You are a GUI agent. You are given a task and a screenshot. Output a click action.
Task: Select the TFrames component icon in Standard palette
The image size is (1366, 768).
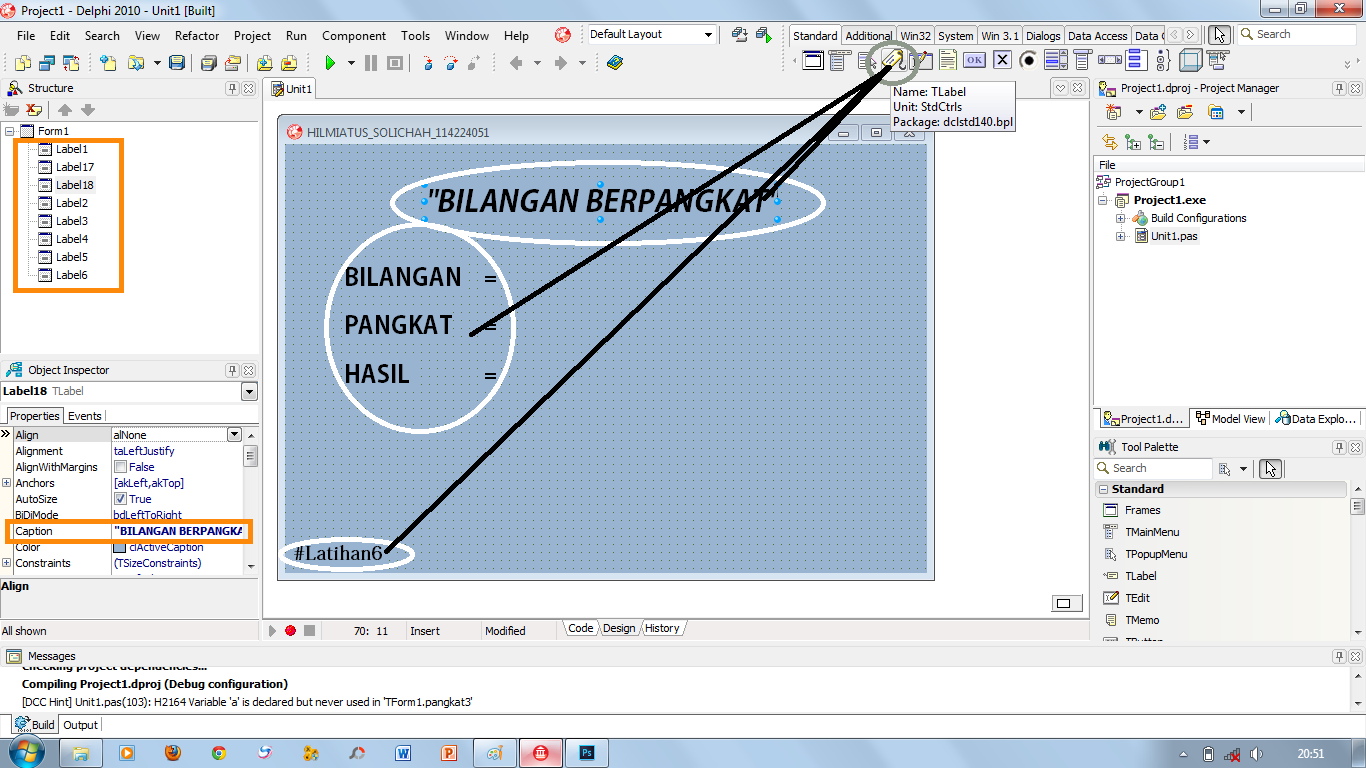pos(813,60)
